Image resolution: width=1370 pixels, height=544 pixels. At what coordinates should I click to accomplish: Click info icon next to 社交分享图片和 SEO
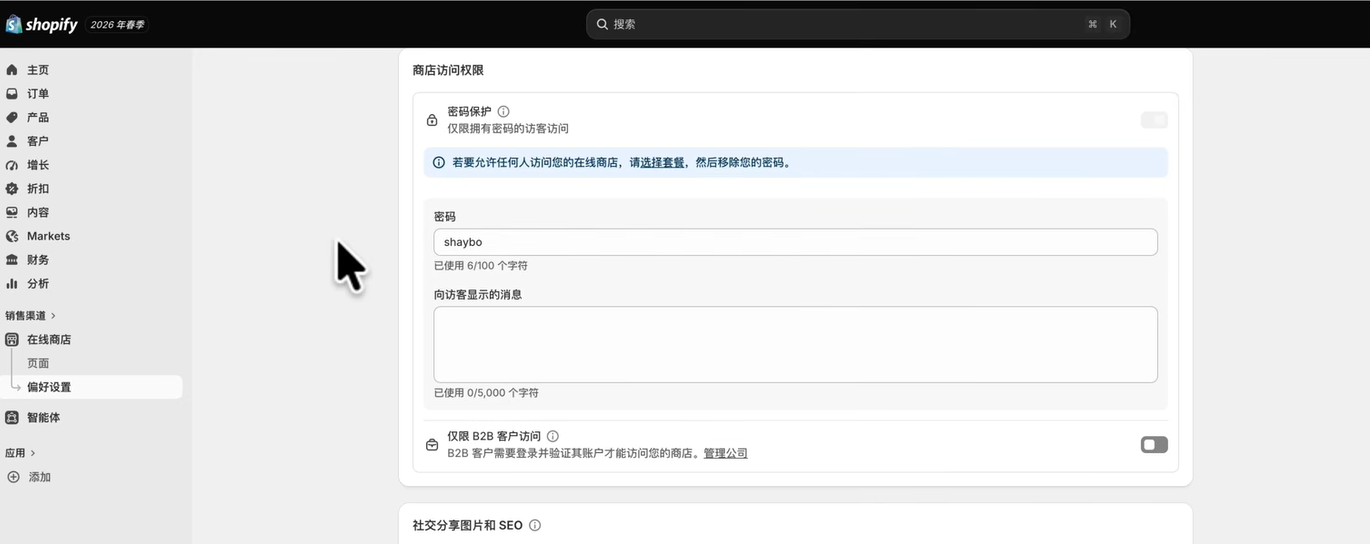coord(535,525)
